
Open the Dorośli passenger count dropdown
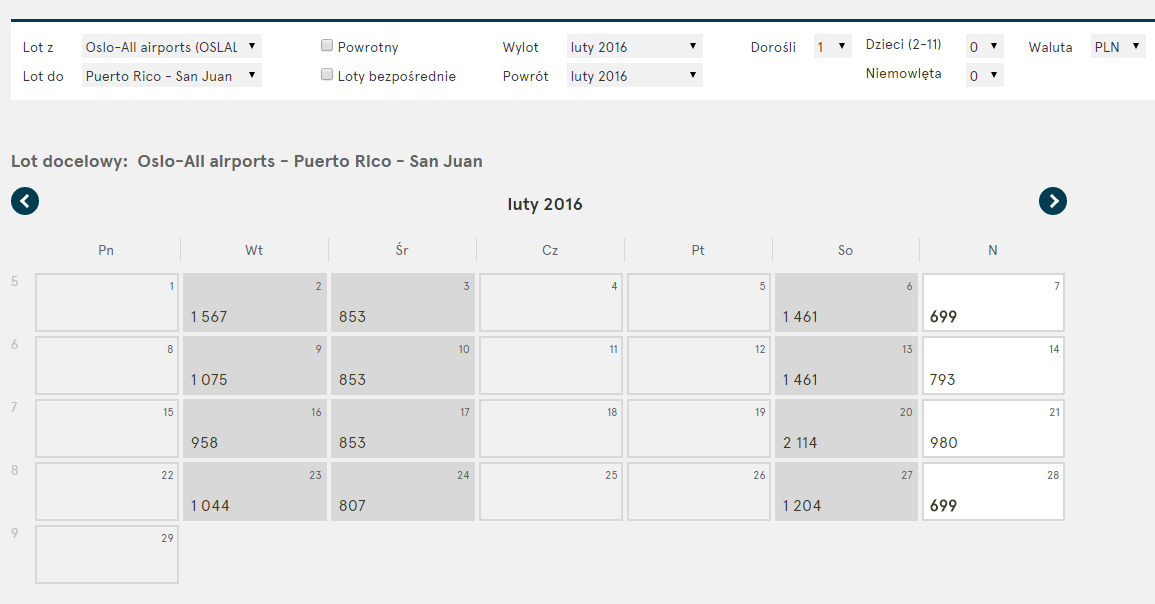tap(832, 46)
